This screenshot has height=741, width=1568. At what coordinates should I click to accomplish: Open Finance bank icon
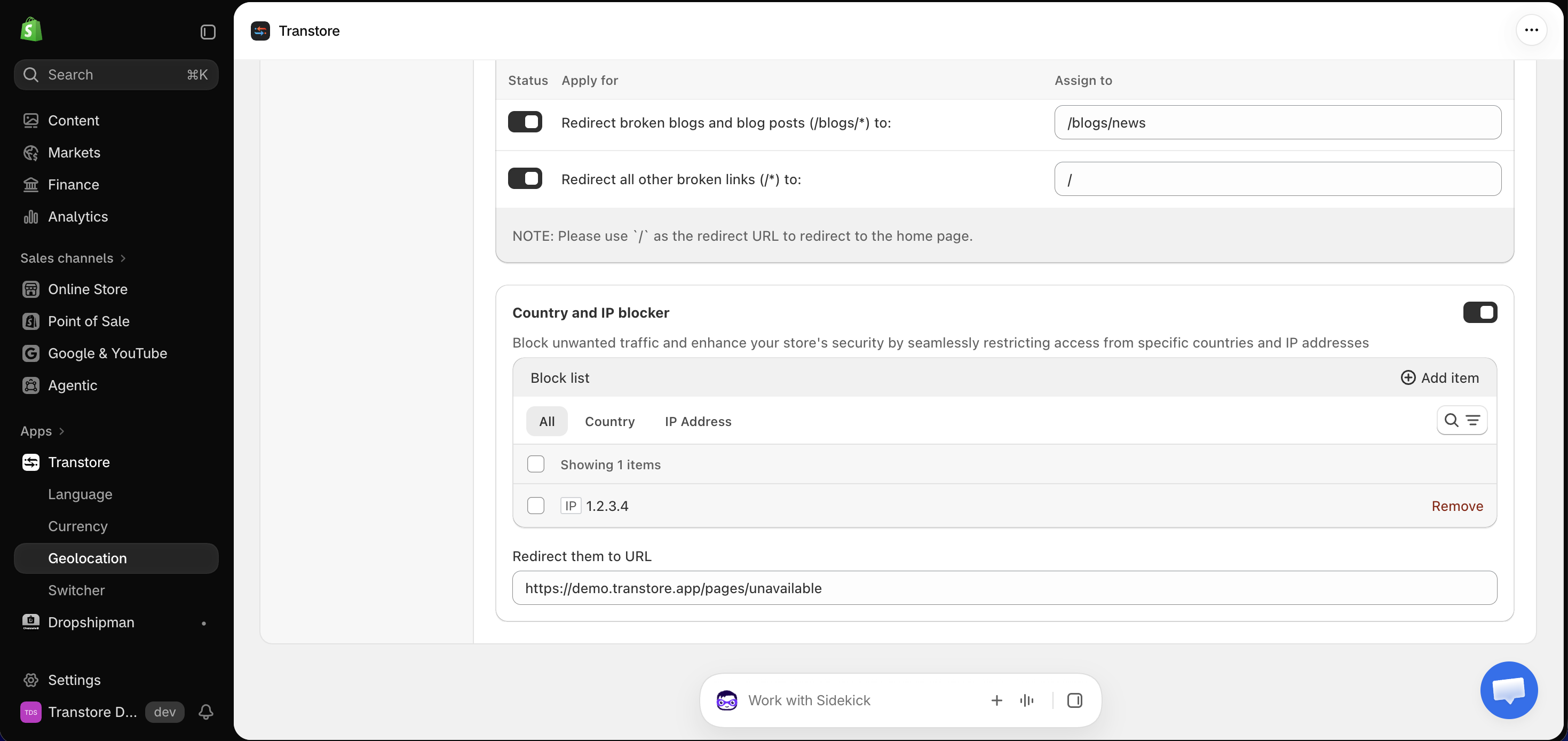pos(31,185)
